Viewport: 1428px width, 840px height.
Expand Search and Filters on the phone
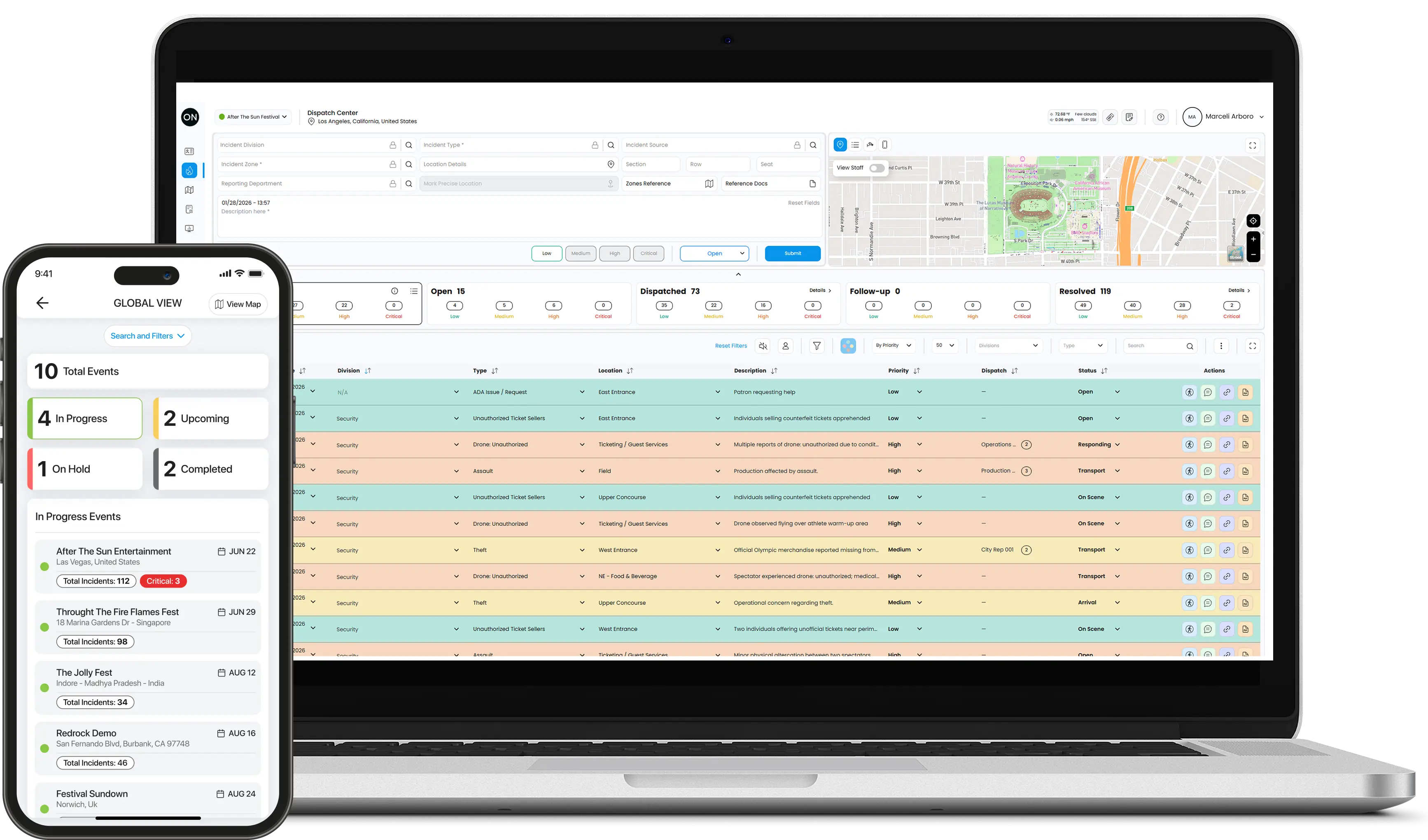pos(147,336)
